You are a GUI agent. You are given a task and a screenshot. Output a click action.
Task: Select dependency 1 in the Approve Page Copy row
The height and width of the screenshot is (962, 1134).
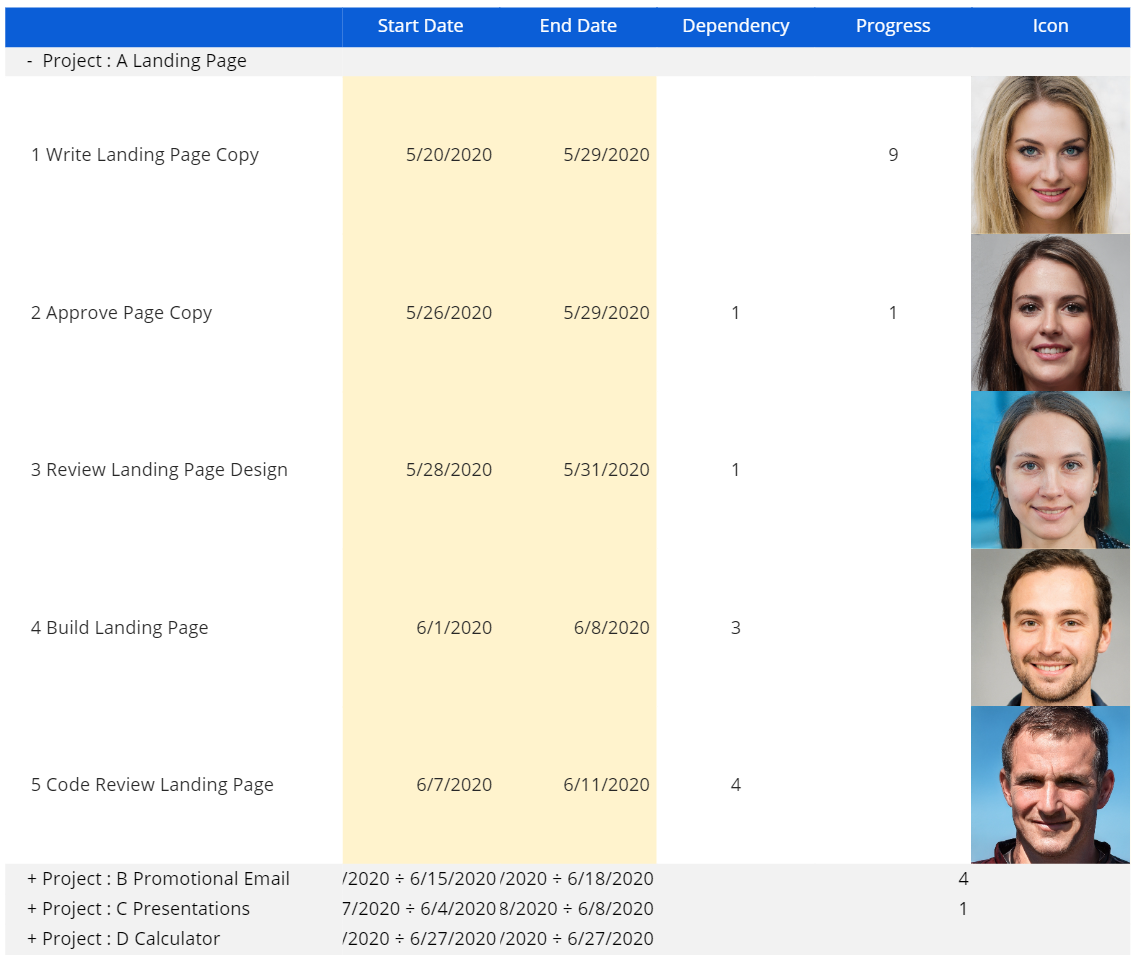[x=736, y=312]
